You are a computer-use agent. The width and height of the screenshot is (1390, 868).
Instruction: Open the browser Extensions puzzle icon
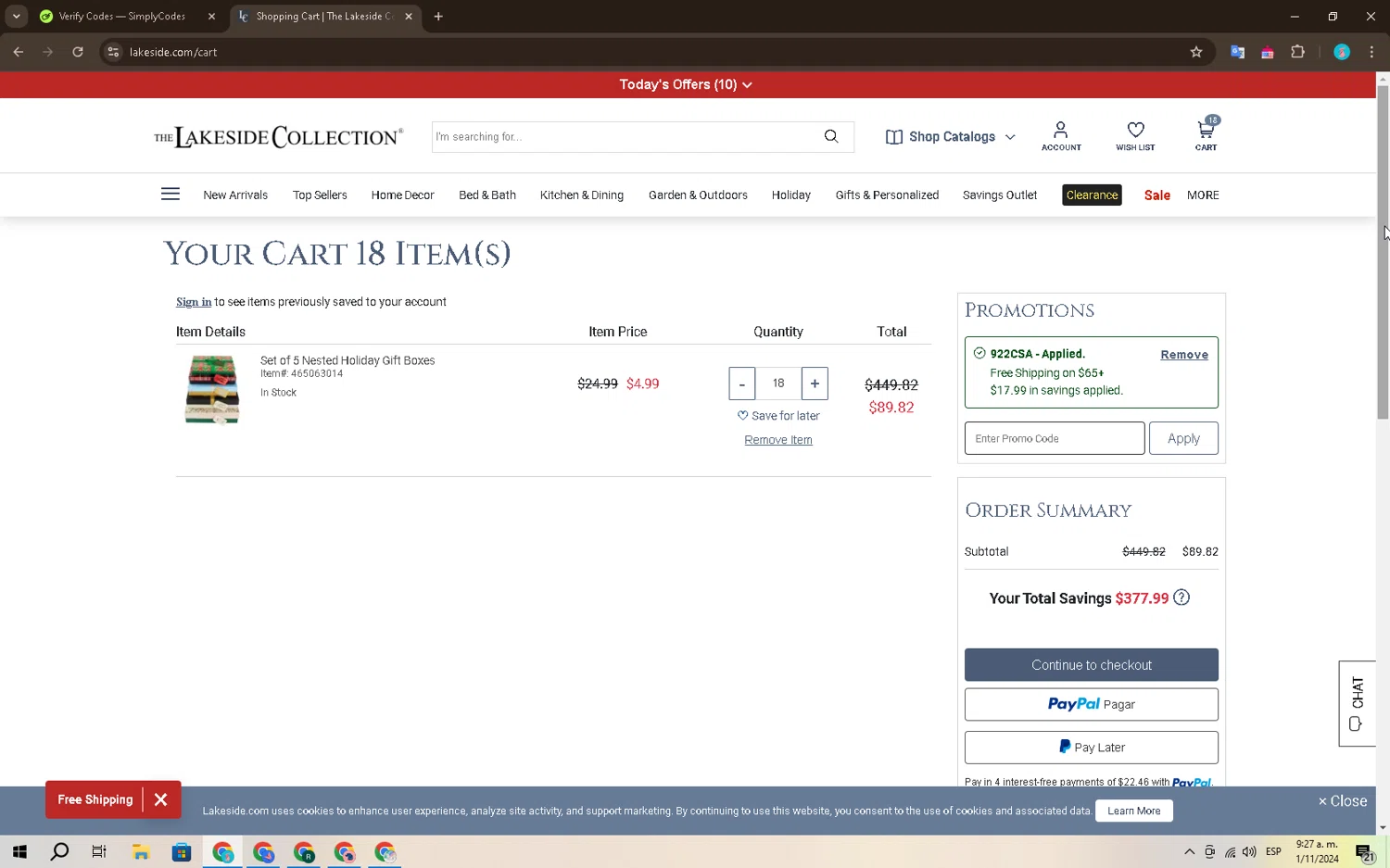tap(1297, 52)
